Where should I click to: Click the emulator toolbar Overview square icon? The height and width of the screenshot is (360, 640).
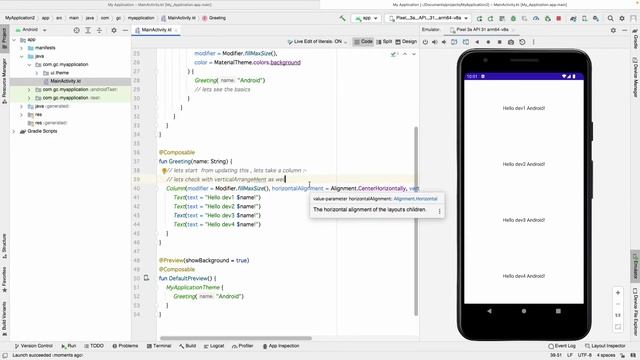500,42
